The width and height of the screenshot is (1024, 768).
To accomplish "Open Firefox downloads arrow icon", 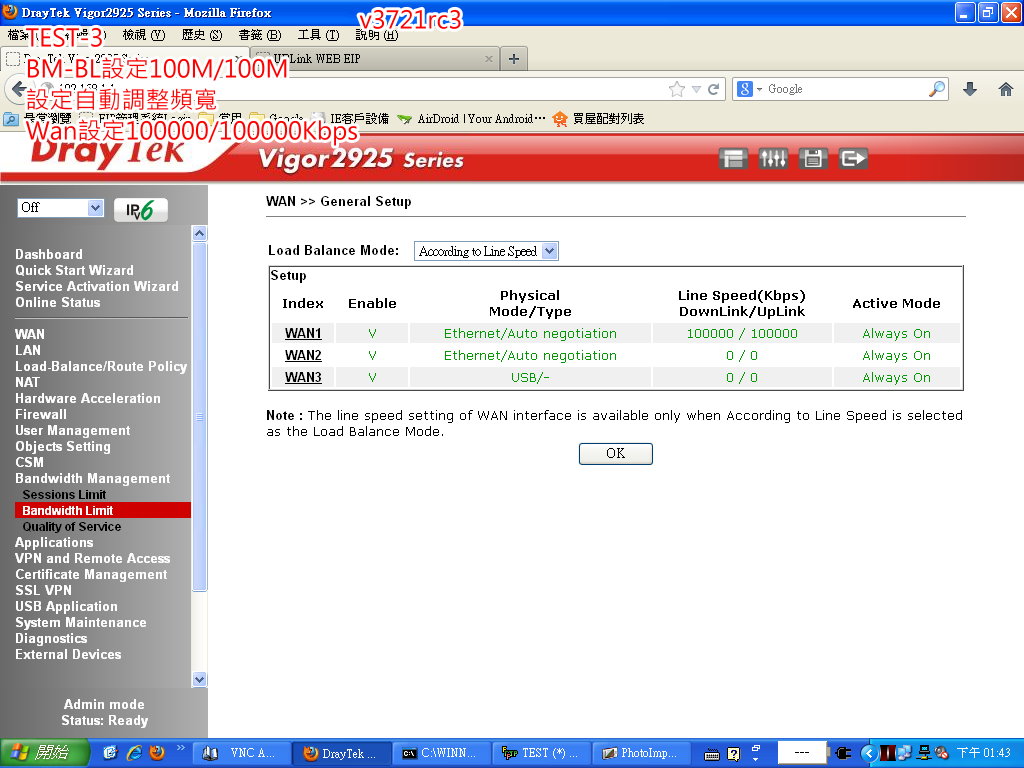I will (x=970, y=89).
